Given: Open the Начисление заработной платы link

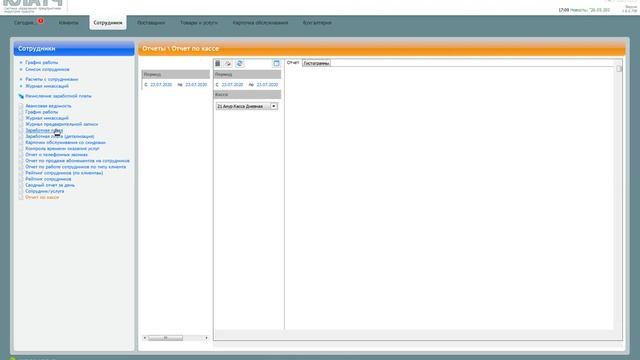Looking at the screenshot, I should coord(58,96).
